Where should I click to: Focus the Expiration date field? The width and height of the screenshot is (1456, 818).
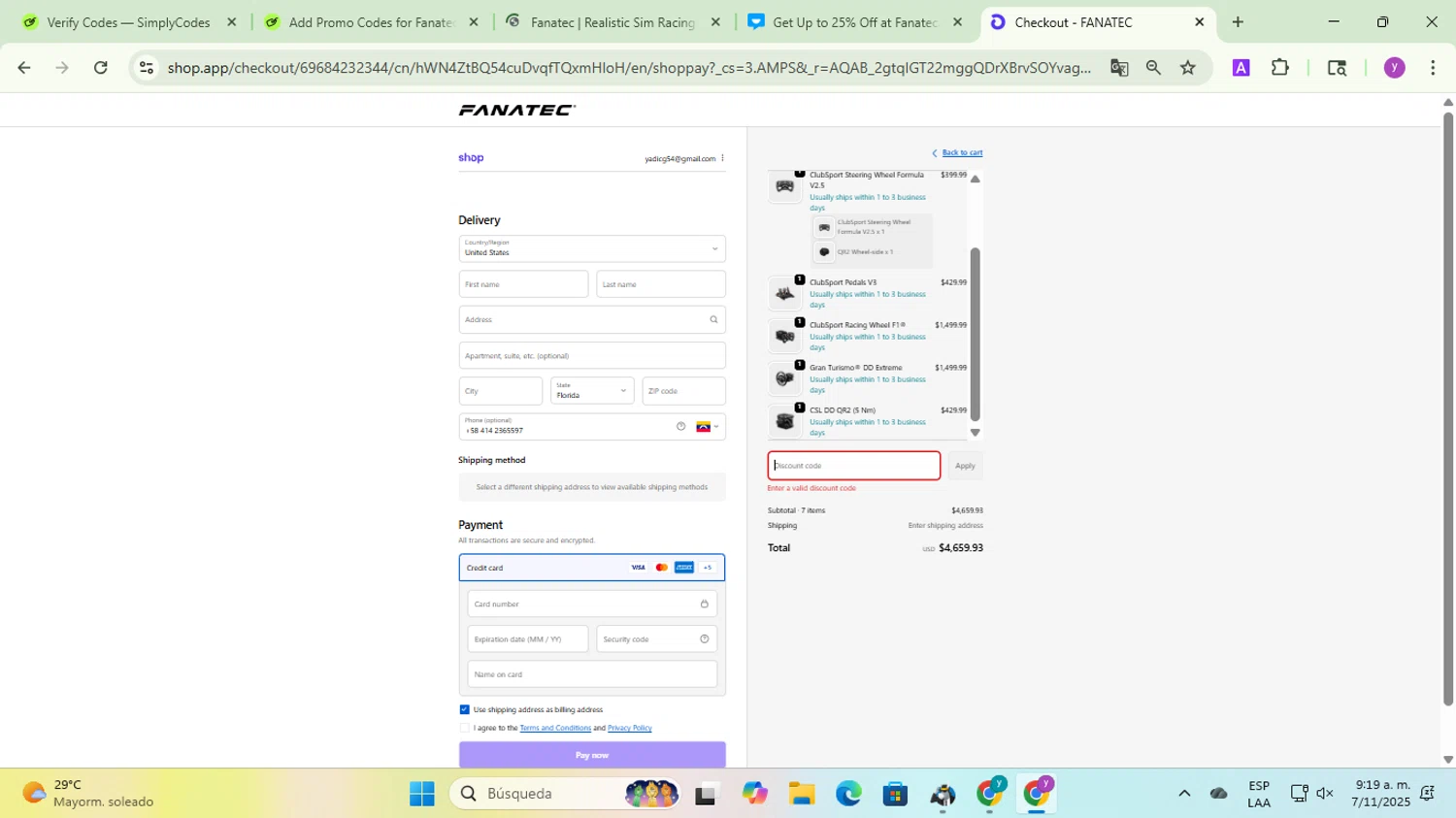pos(528,638)
